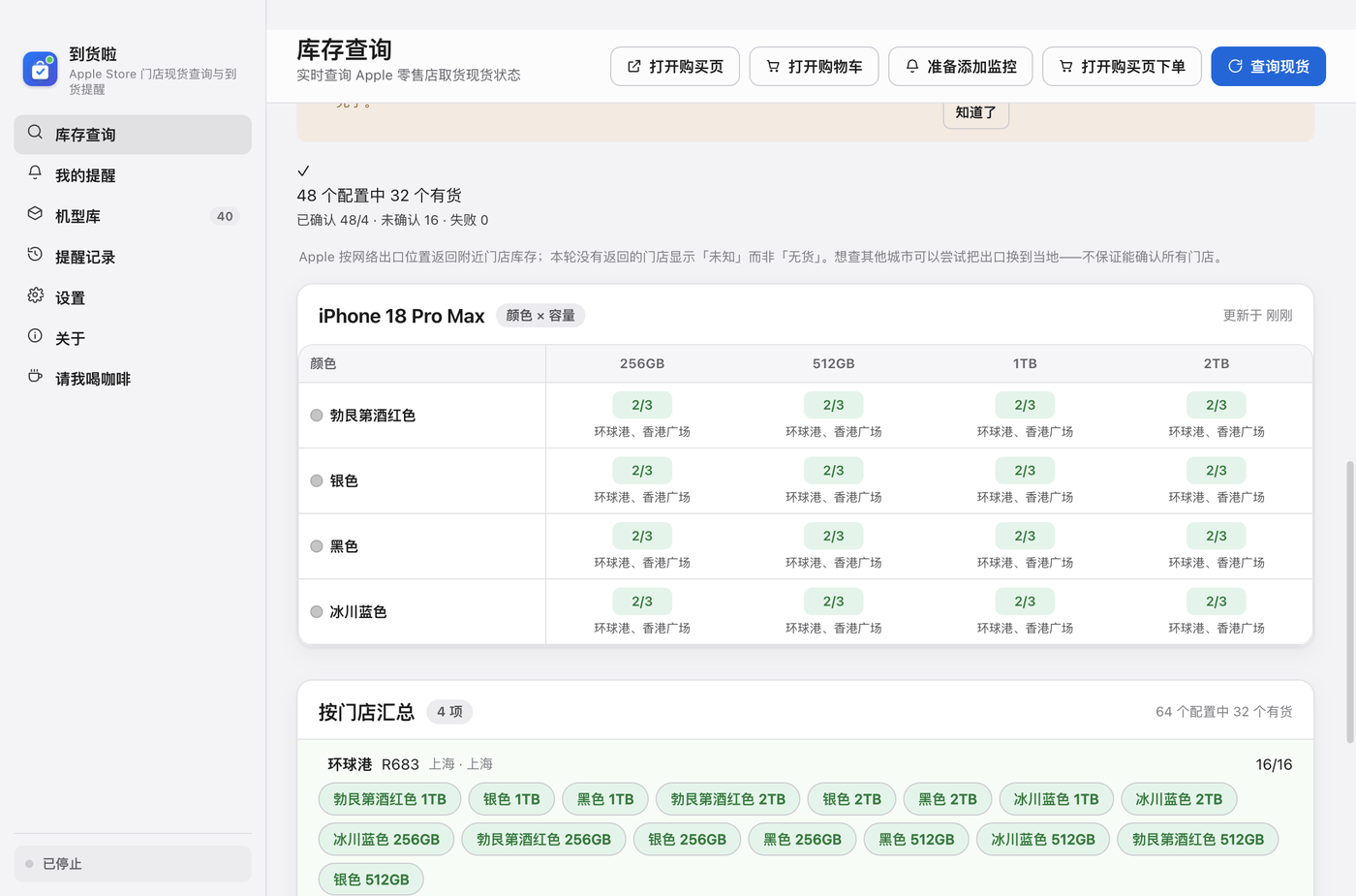The height and width of the screenshot is (896, 1356).
Task: Click the 银色 1TB store chip
Action: point(511,799)
